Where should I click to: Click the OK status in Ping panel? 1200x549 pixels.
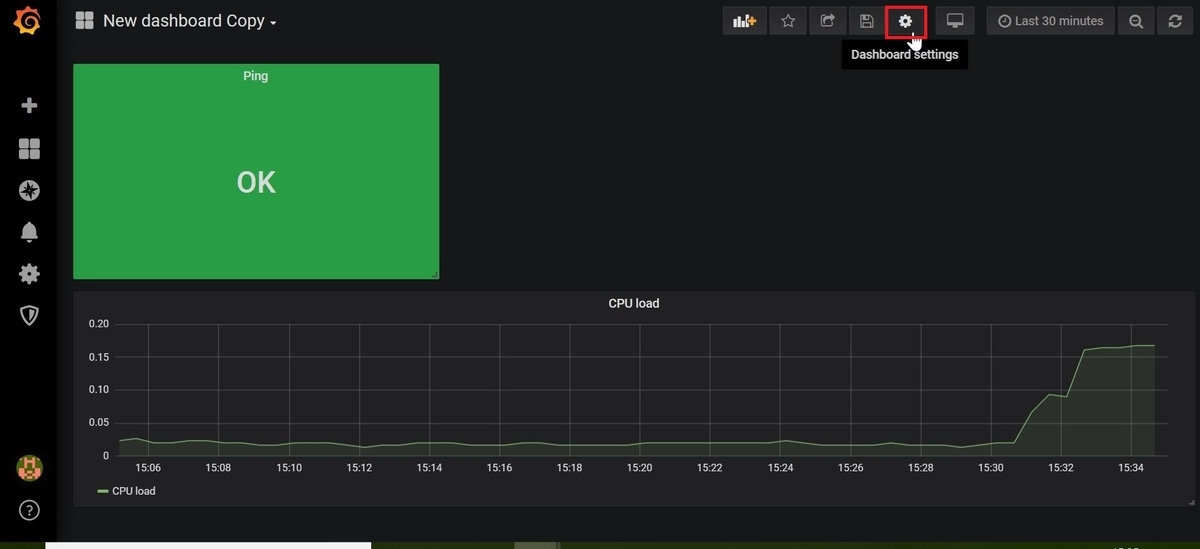pos(256,182)
